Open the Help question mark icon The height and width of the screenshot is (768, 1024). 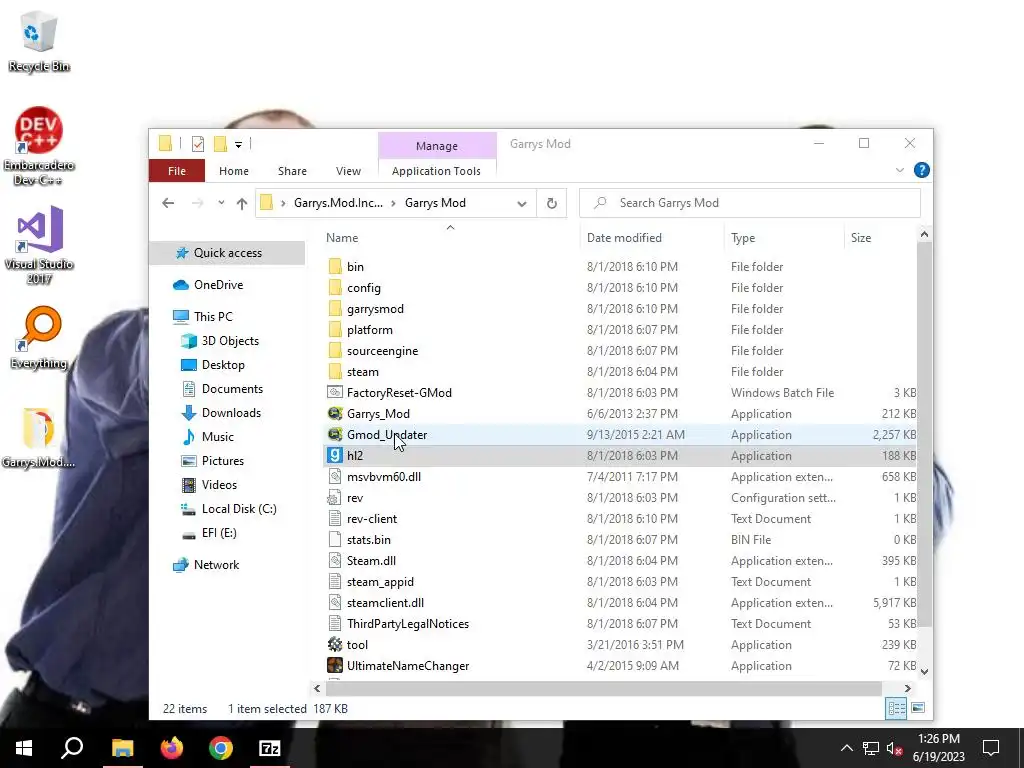coord(921,170)
